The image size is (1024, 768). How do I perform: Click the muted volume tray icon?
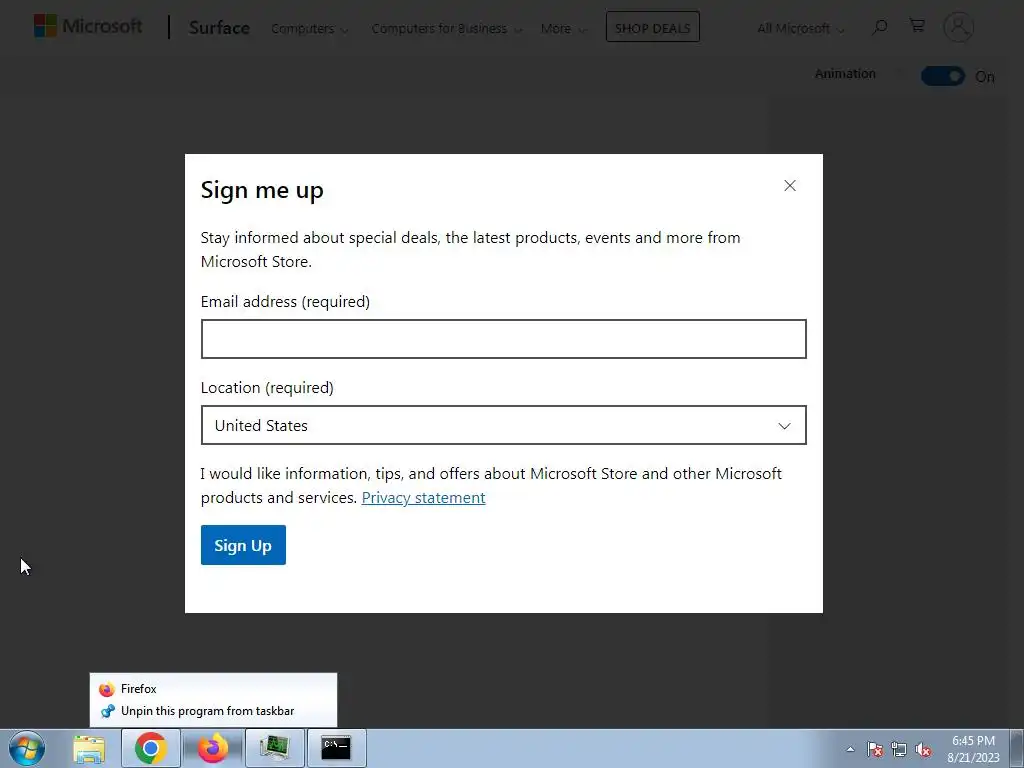click(923, 750)
